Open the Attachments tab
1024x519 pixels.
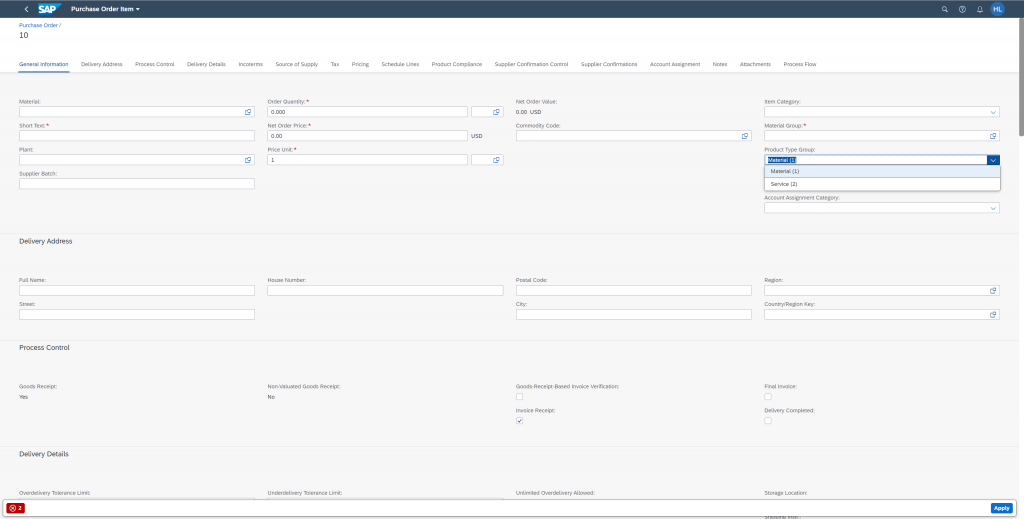(755, 65)
